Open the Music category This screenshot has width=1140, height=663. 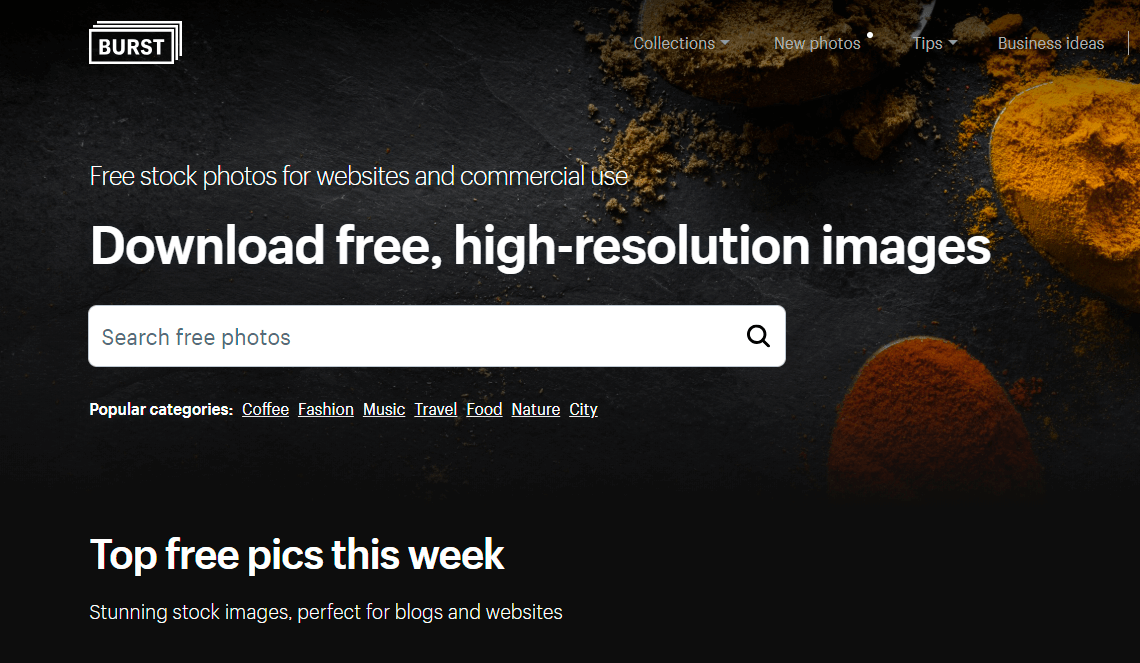click(x=384, y=409)
